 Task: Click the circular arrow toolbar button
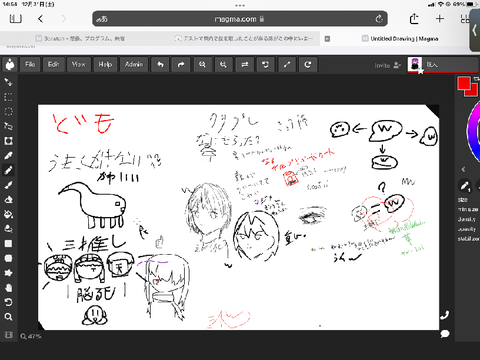(308, 64)
